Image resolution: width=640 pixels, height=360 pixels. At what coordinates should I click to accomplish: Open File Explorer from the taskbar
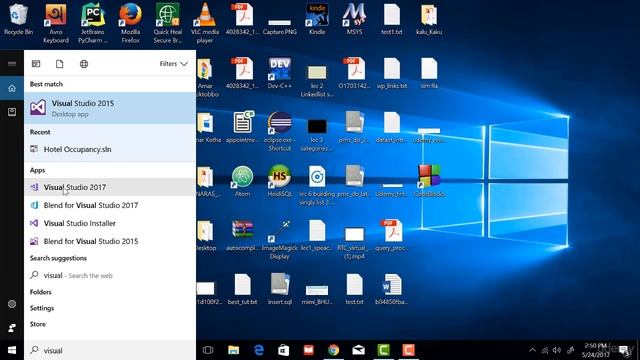[x=233, y=350]
